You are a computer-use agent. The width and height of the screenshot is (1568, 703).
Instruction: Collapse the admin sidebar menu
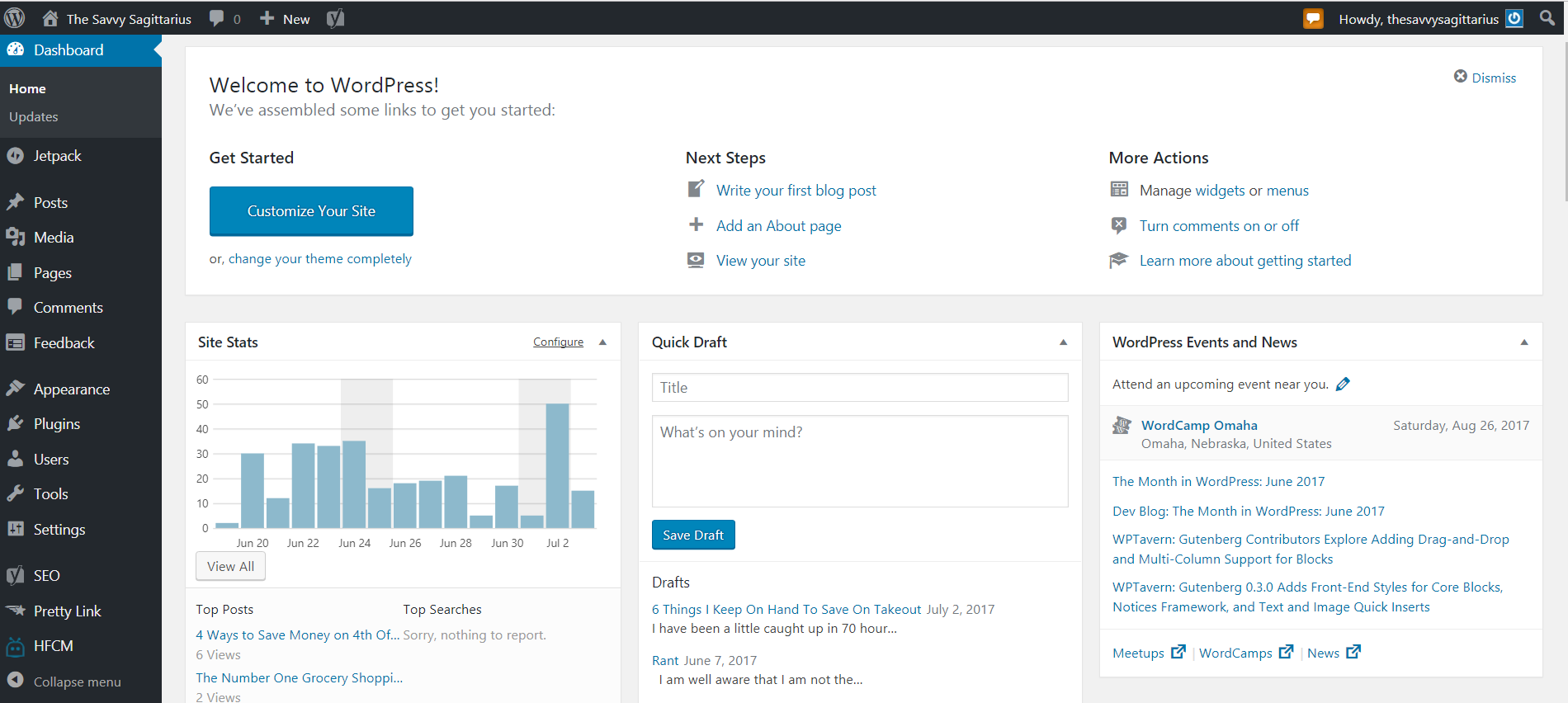[x=77, y=682]
